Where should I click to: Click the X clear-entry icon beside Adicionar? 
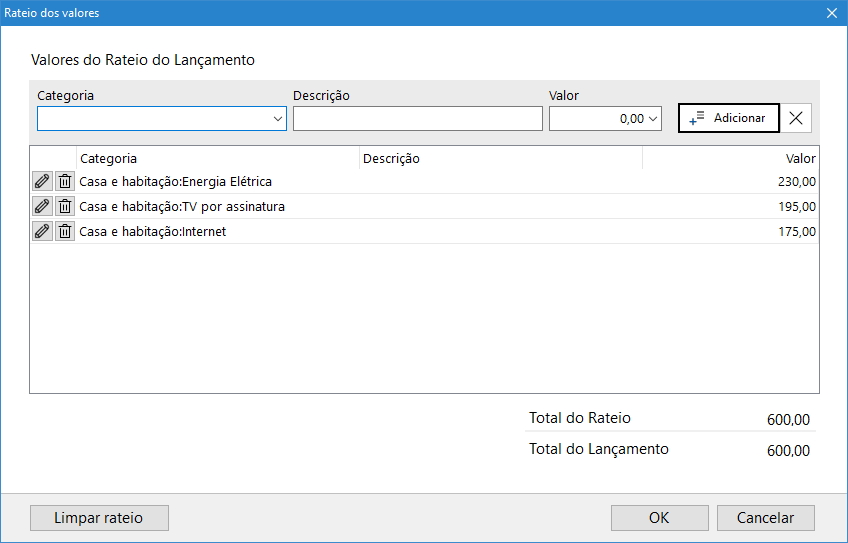pyautogui.click(x=796, y=118)
